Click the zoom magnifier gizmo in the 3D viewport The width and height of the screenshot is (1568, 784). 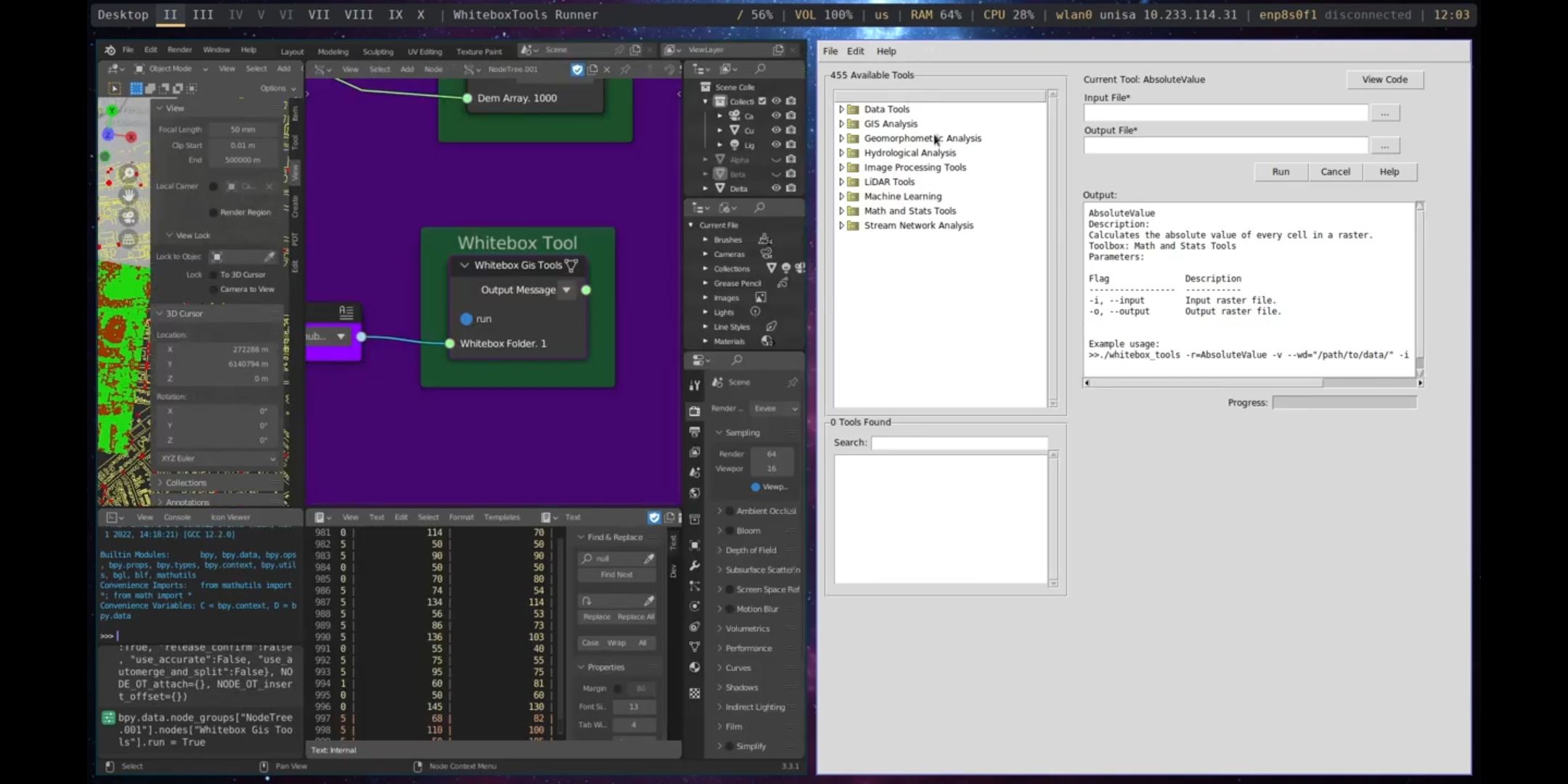(x=128, y=173)
